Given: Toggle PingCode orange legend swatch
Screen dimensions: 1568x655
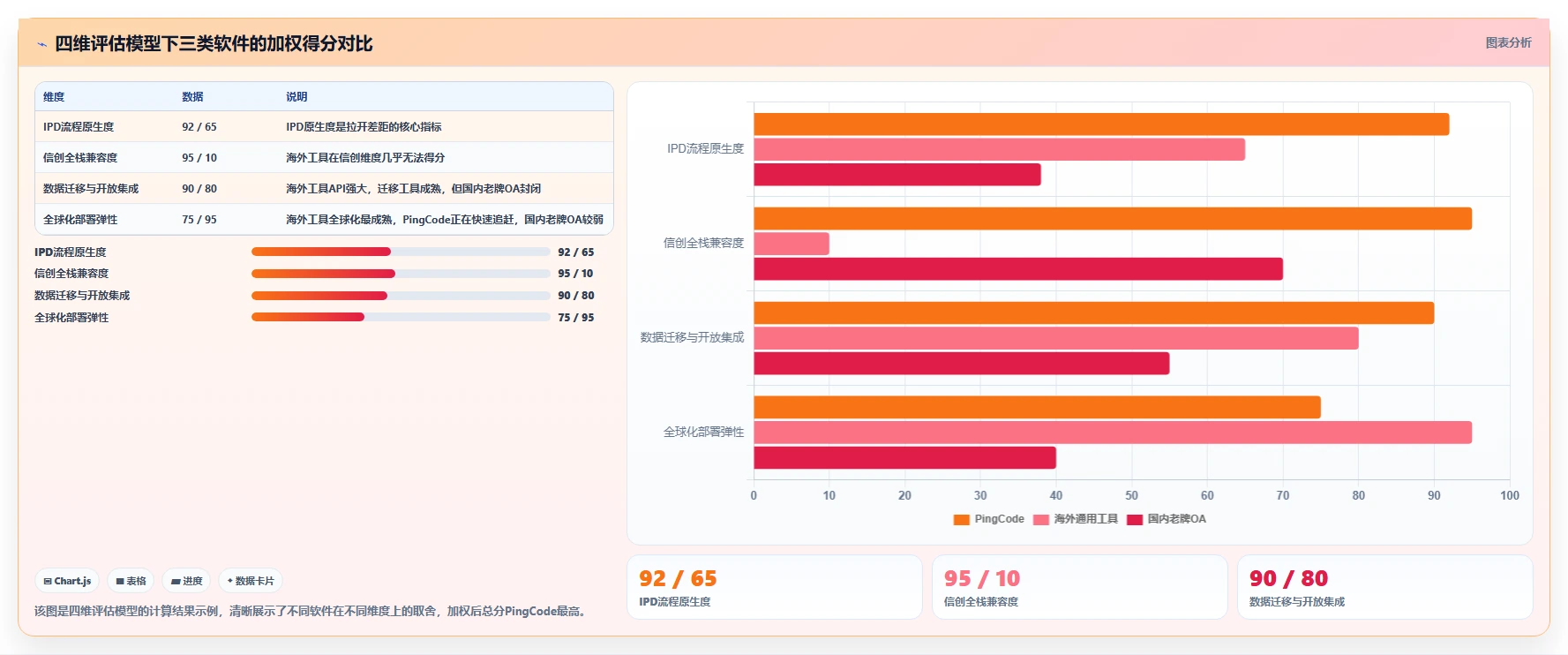Looking at the screenshot, I should coord(962,519).
